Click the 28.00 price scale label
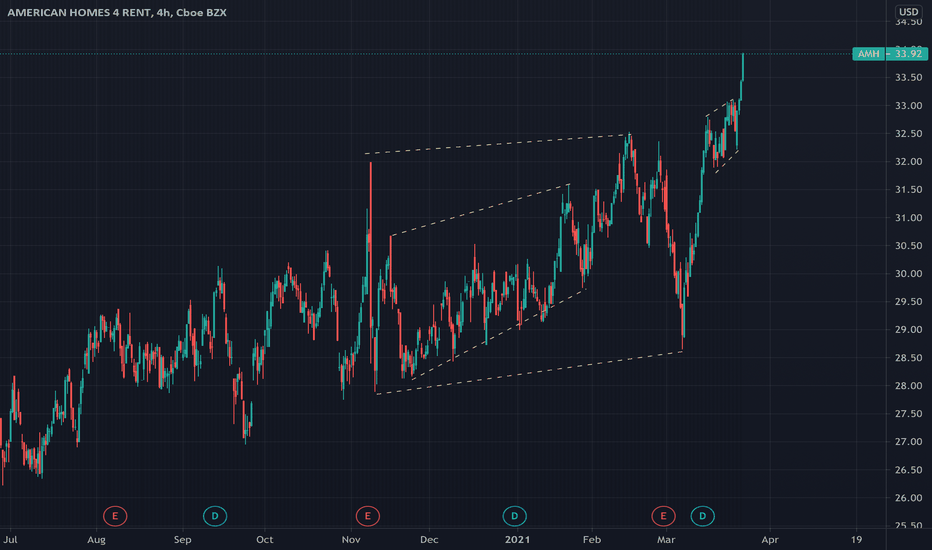Screen dimensions: 932x550 (x=909, y=385)
